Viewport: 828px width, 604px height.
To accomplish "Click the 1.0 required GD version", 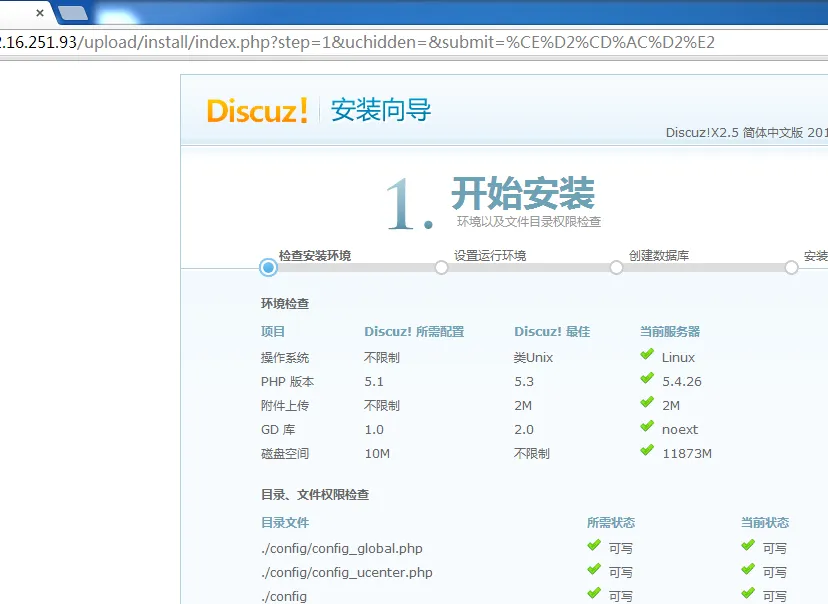I will pos(374,430).
